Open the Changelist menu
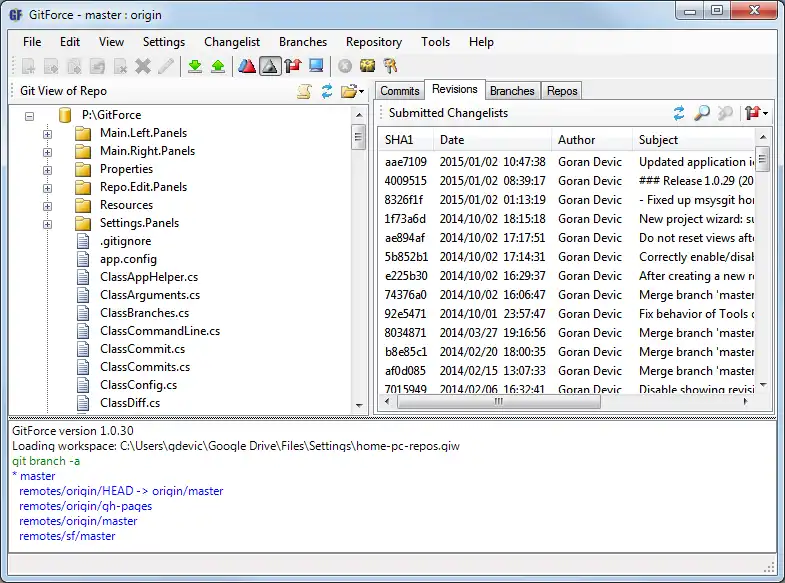Image resolution: width=785 pixels, height=583 pixels. pyautogui.click(x=232, y=42)
